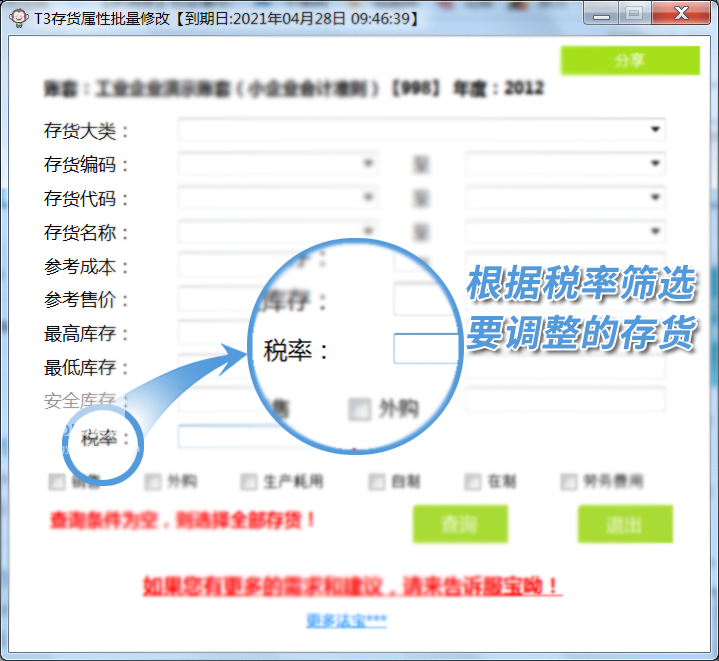Open the starting 存货编码 dropdown
The height and width of the screenshot is (661, 719).
(x=369, y=164)
